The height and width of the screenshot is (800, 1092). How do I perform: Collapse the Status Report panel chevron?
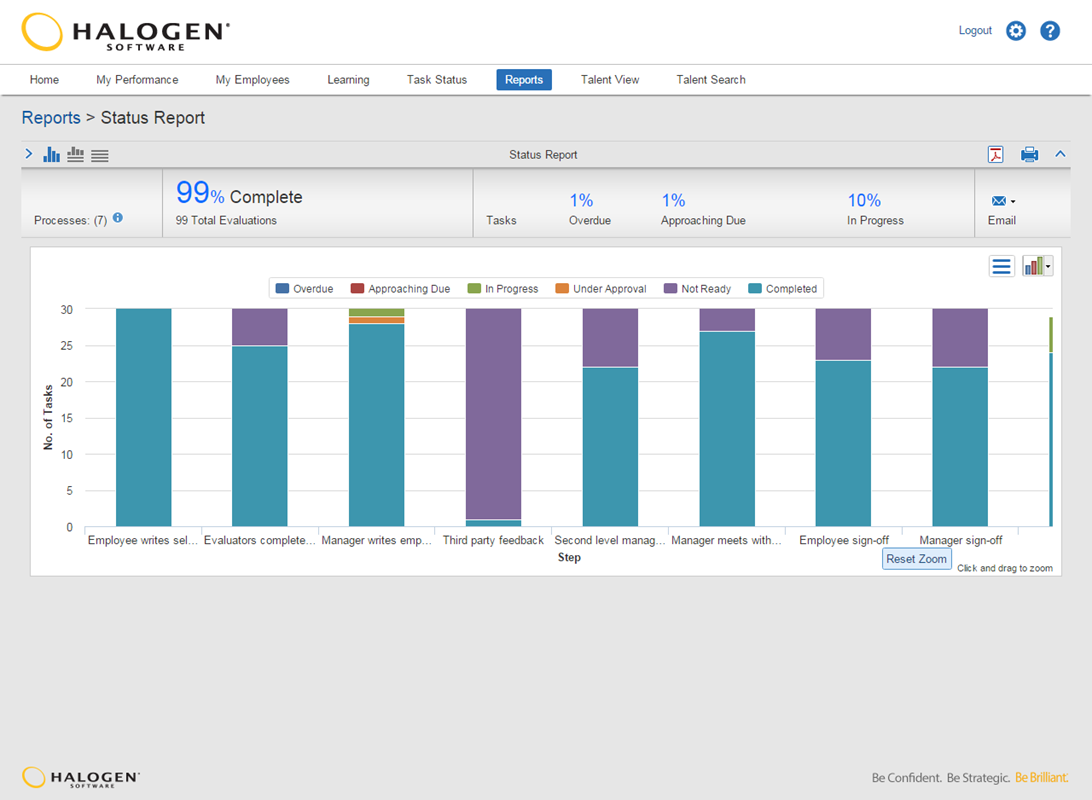[x=1060, y=155]
